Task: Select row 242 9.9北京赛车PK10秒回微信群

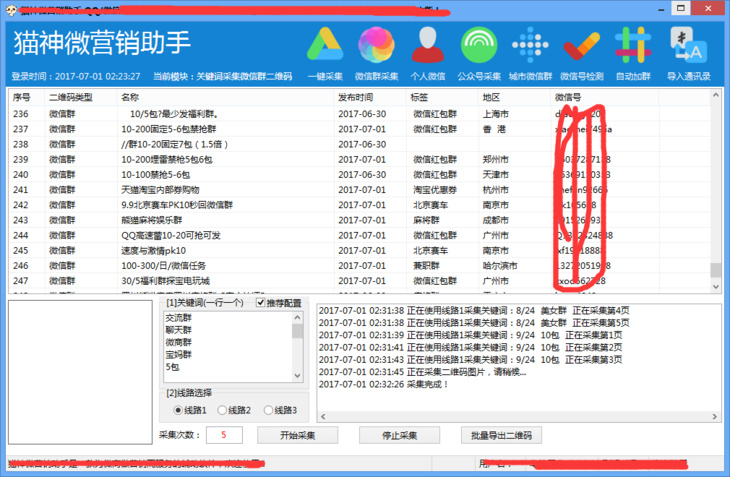Action: point(359,205)
